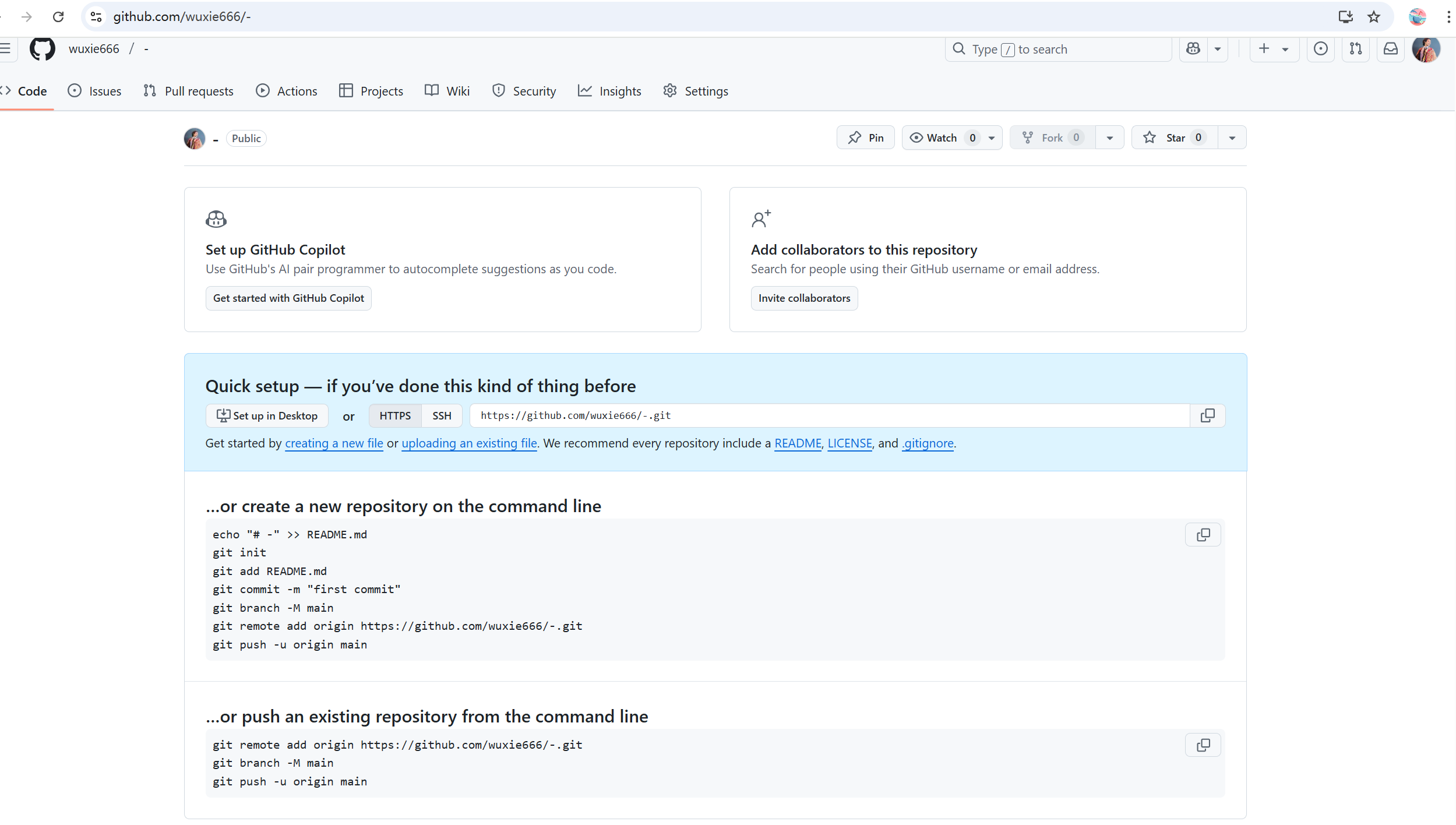Open the create new plus menu
The width and height of the screenshot is (1456, 825).
[x=1274, y=49]
